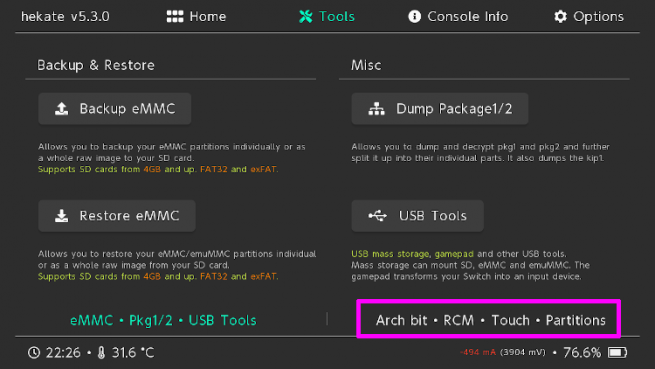Click the Restore eMMC download icon
Image resolution: width=655 pixels, height=369 pixels.
click(x=62, y=216)
